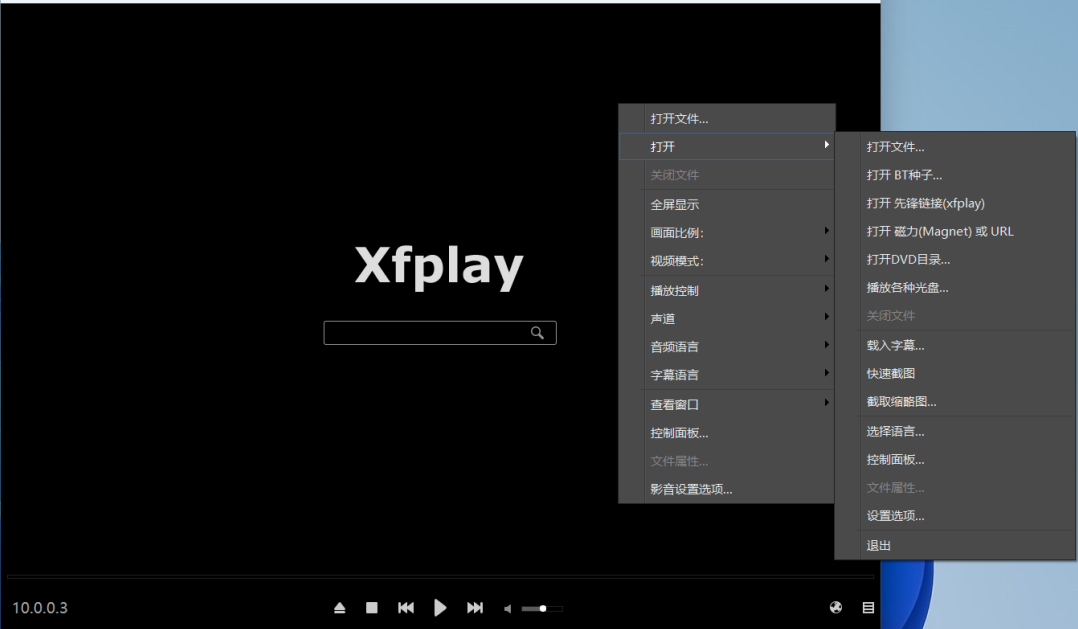
Task: Open the playlist panel icon at bottom right
Action: [868, 607]
